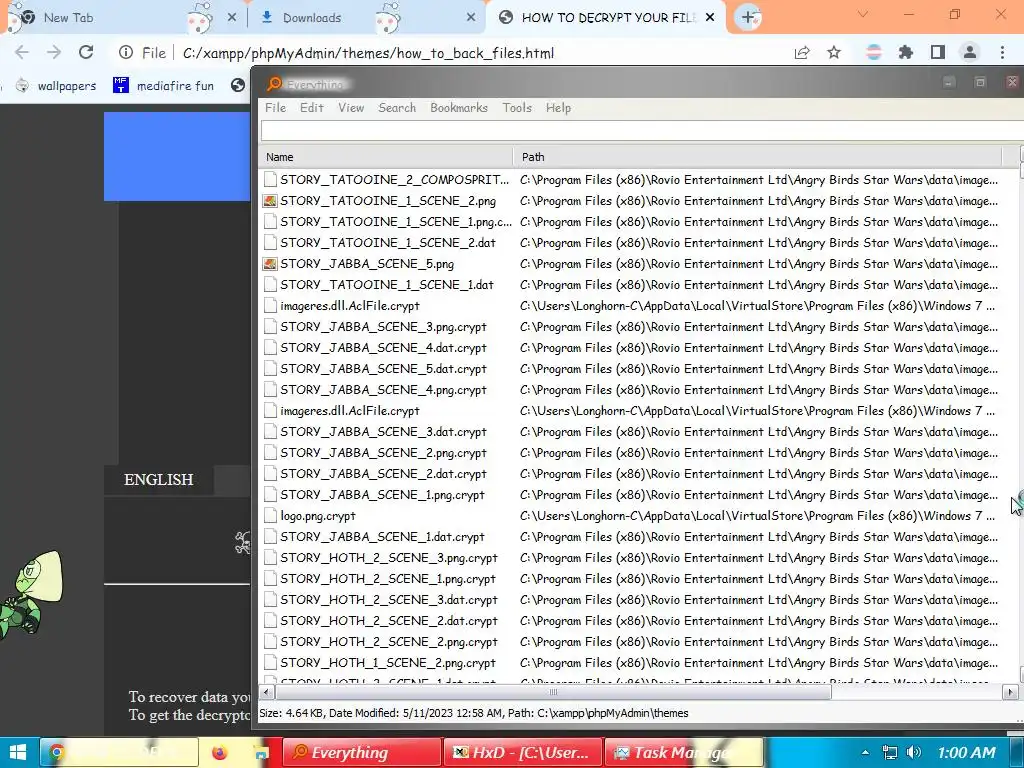
Task: Click file icon of STORY_HOTH_2_SCENE_2.dat.crypt
Action: point(270,621)
